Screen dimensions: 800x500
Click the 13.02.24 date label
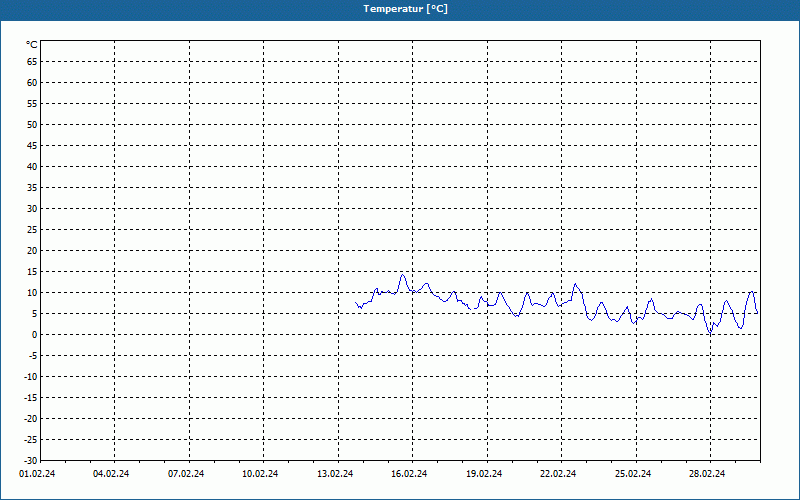335,474
